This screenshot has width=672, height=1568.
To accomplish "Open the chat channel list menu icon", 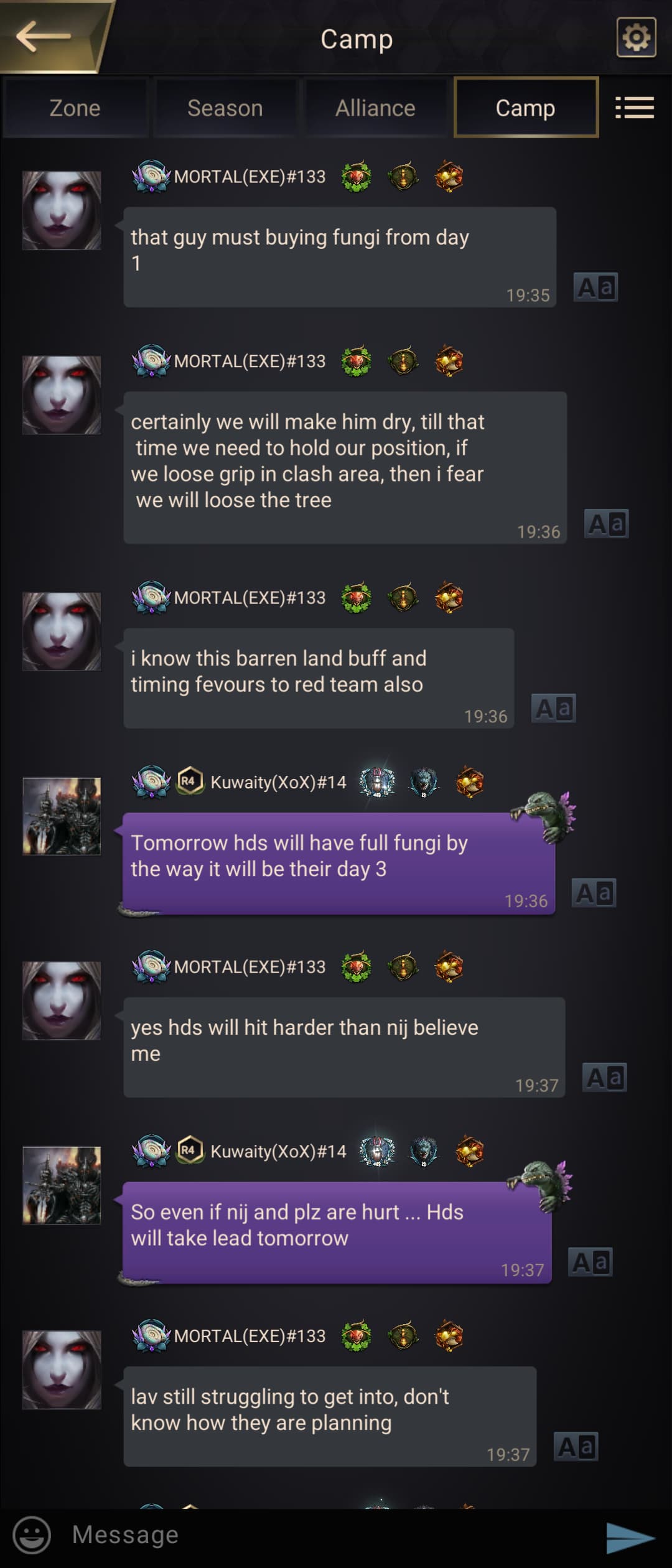I will coord(634,108).
